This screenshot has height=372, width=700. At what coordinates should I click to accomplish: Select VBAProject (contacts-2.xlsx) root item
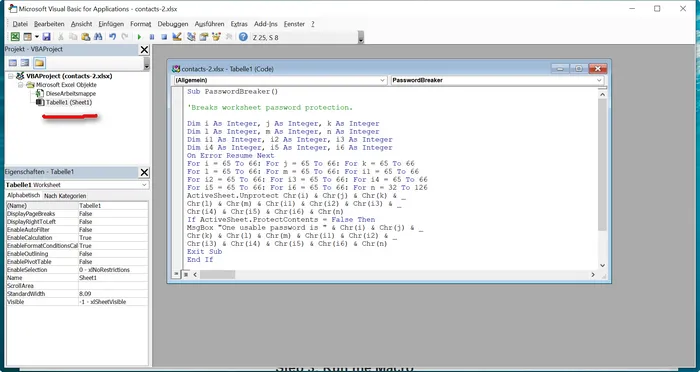click(69, 76)
